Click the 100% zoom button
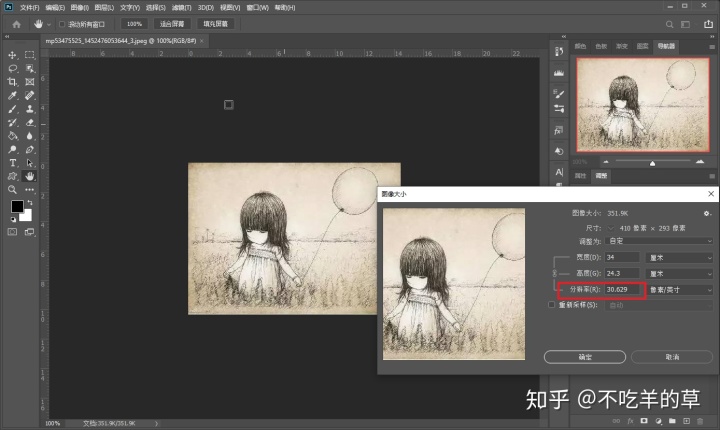This screenshot has width=720, height=430. pyautogui.click(x=135, y=24)
